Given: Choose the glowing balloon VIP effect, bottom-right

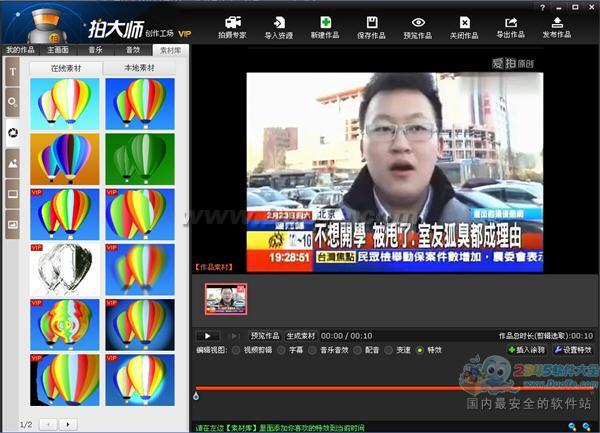Looking at the screenshot, I should 140,380.
